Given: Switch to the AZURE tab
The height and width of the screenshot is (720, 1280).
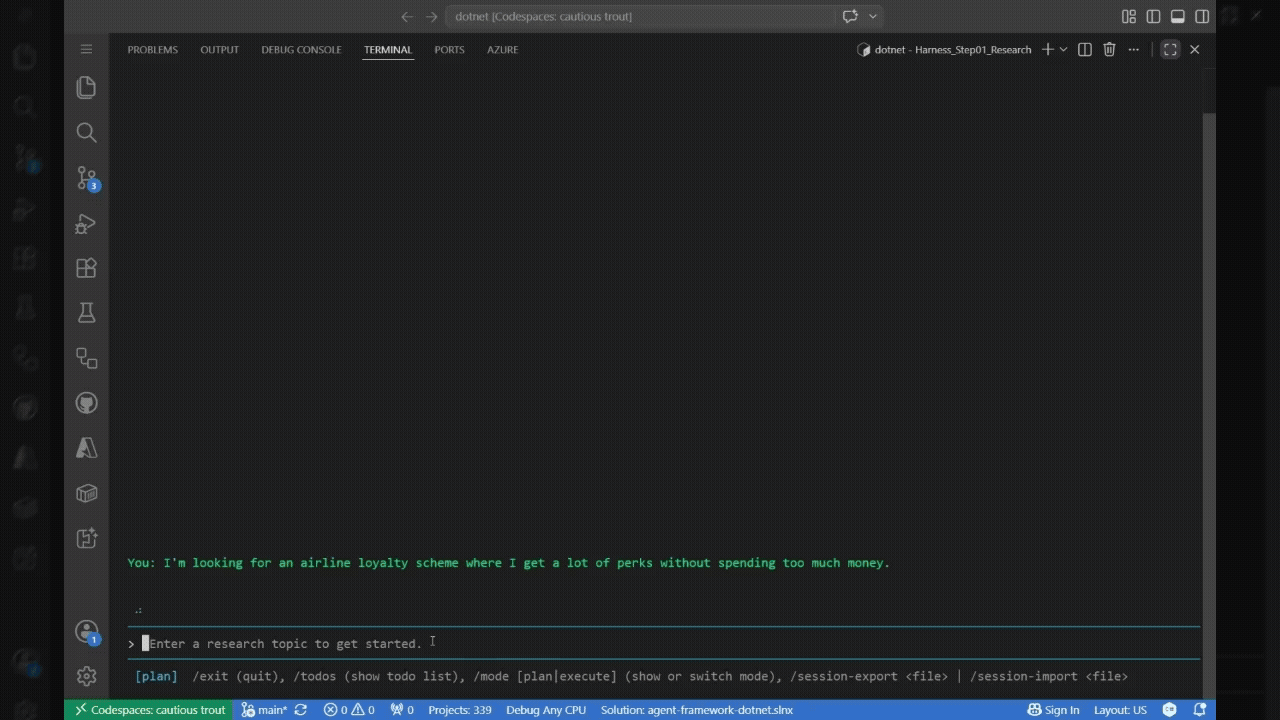Looking at the screenshot, I should pyautogui.click(x=502, y=49).
